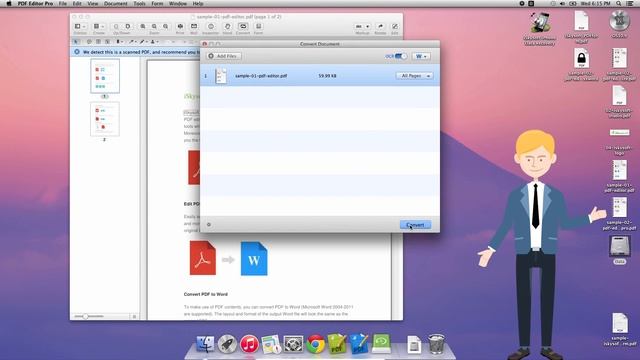Open Launchpad rocket icon in Dock
The image size is (640, 360).
click(227, 344)
